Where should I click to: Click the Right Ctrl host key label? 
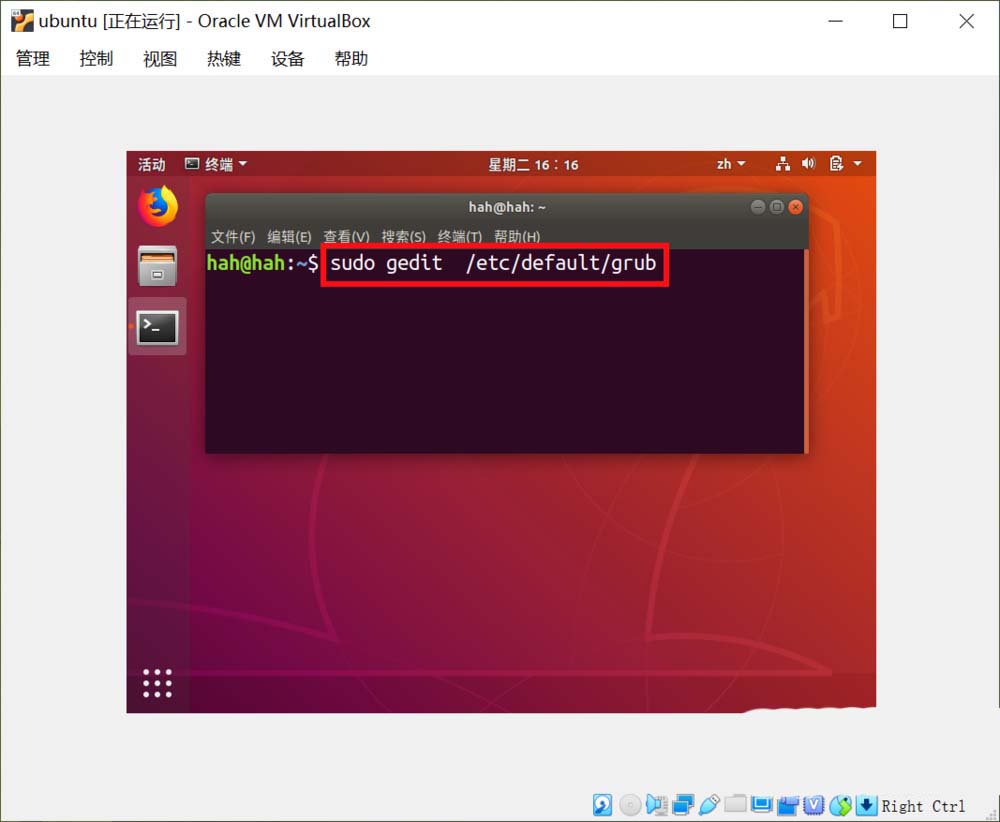click(x=923, y=806)
